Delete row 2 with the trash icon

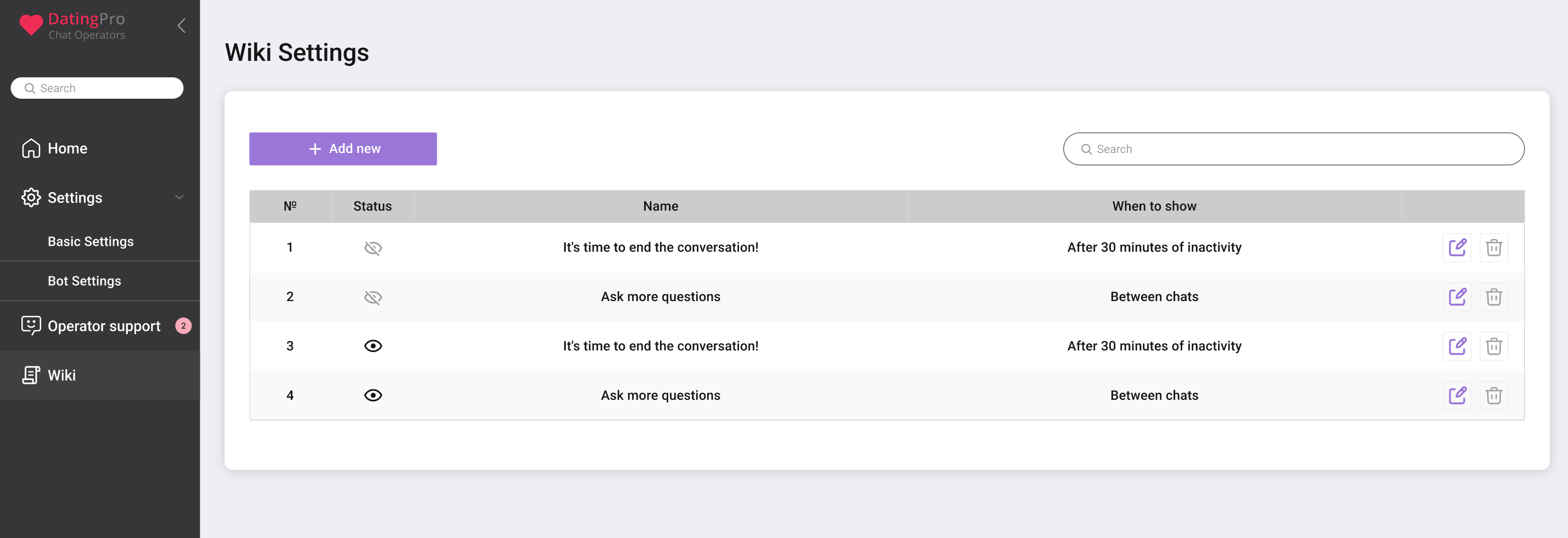(1493, 297)
